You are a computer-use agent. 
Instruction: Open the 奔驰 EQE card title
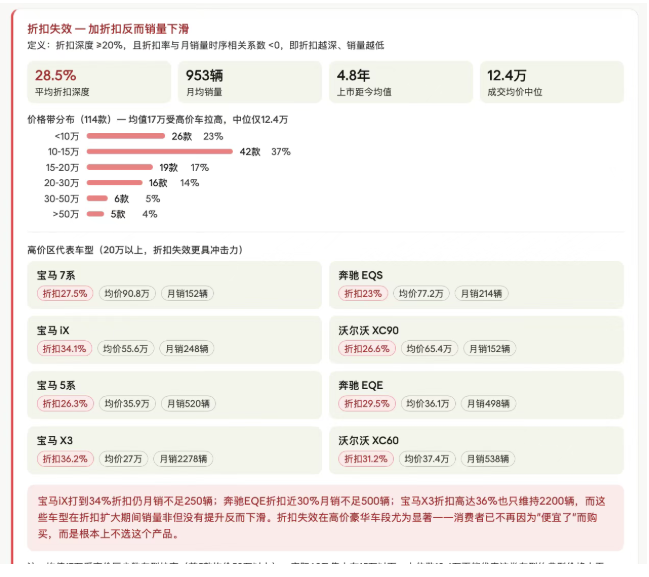pyautogui.click(x=361, y=385)
